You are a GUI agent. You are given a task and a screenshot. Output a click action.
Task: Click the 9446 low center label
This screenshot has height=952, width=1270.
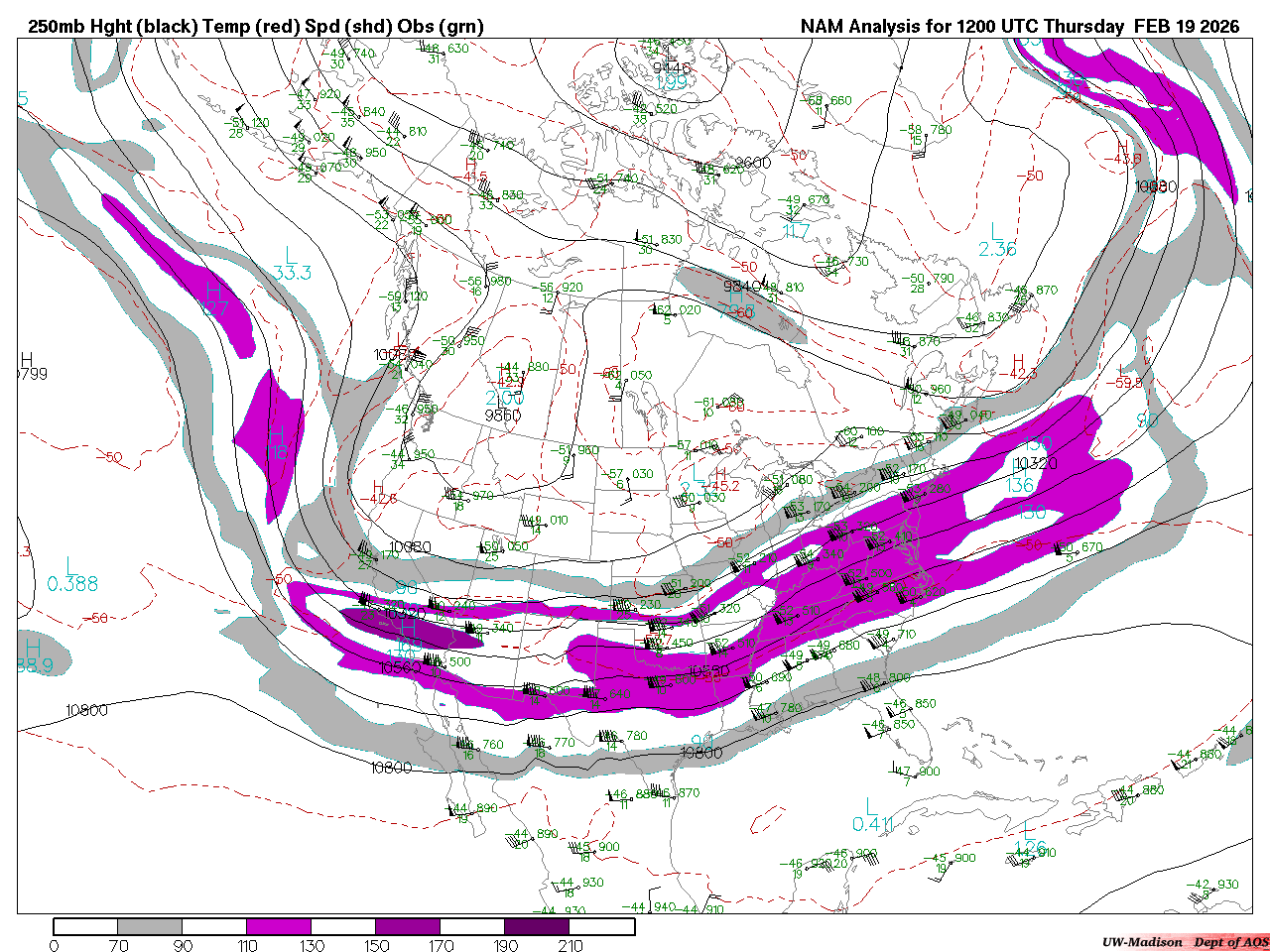(x=671, y=67)
